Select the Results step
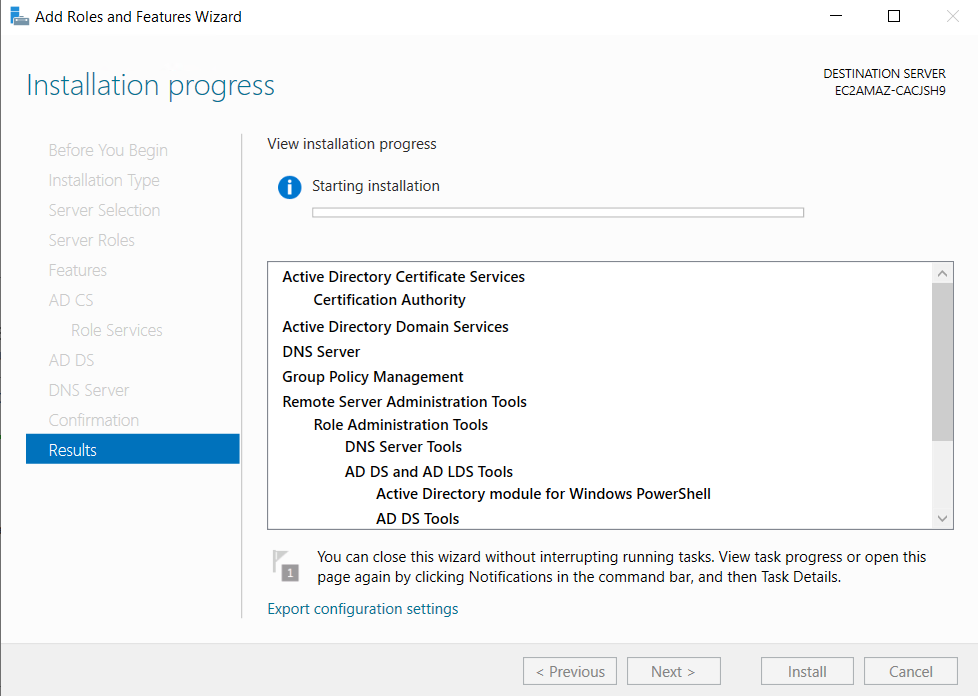Image resolution: width=978 pixels, height=696 pixels. pos(133,449)
